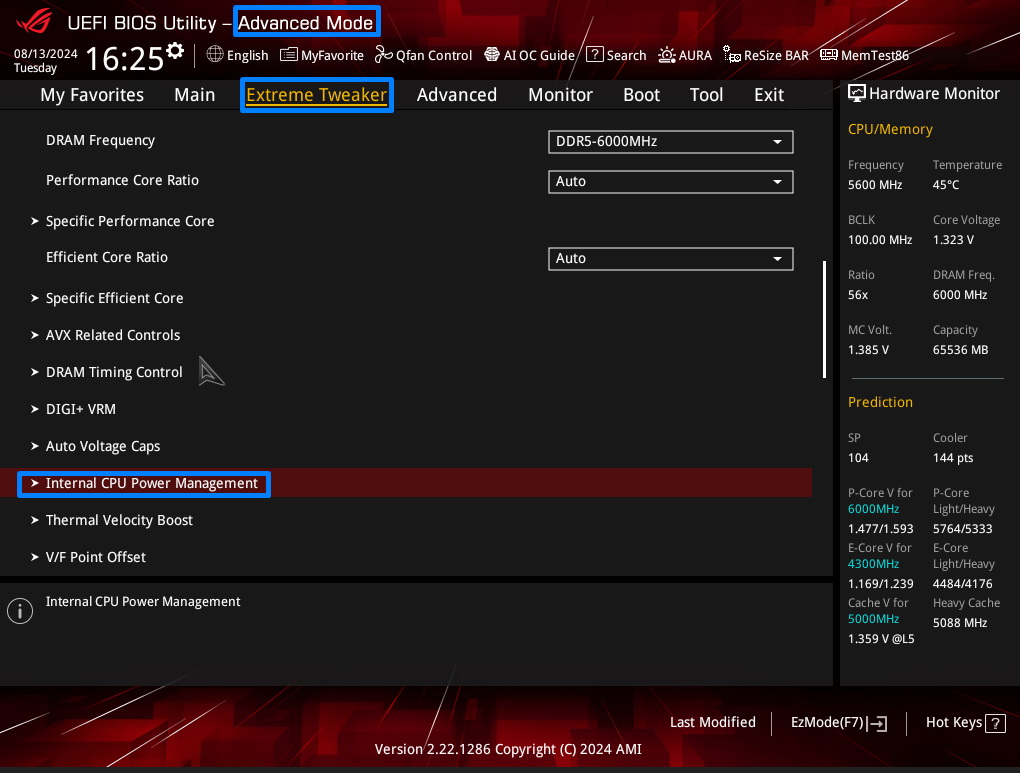This screenshot has width=1020, height=773.
Task: Click the 45°C temperature value
Action: [946, 185]
